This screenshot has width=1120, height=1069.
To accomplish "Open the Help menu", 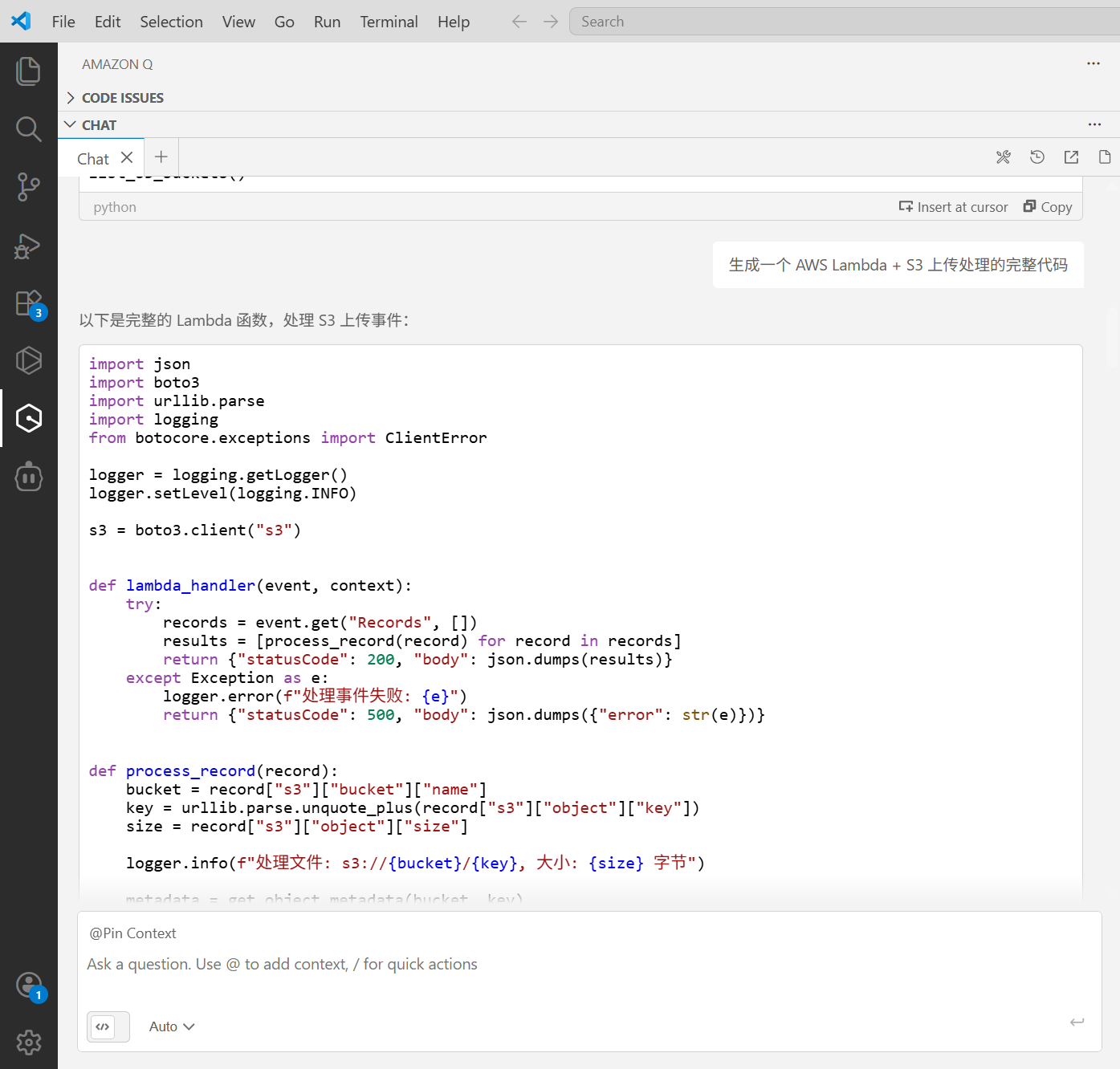I will [x=454, y=22].
